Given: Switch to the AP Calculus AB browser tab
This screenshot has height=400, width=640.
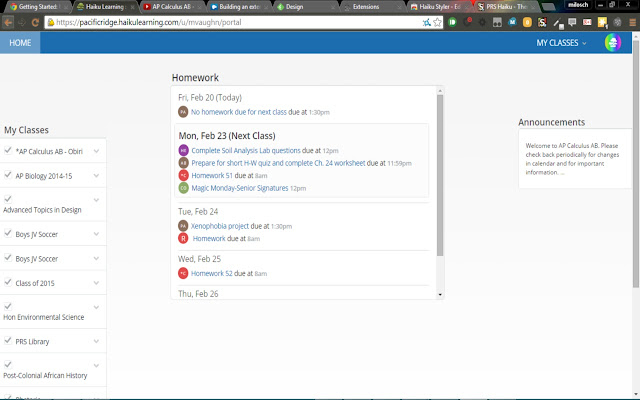Looking at the screenshot, I should point(171,7).
